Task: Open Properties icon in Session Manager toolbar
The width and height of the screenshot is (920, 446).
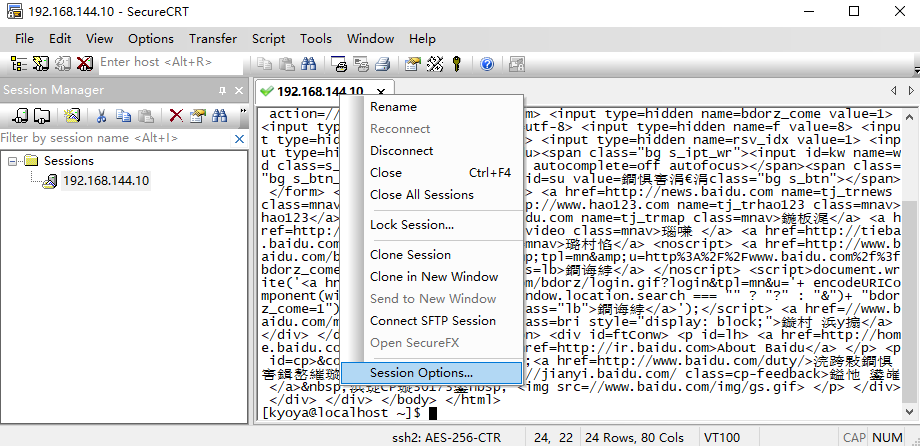Action: (x=198, y=115)
